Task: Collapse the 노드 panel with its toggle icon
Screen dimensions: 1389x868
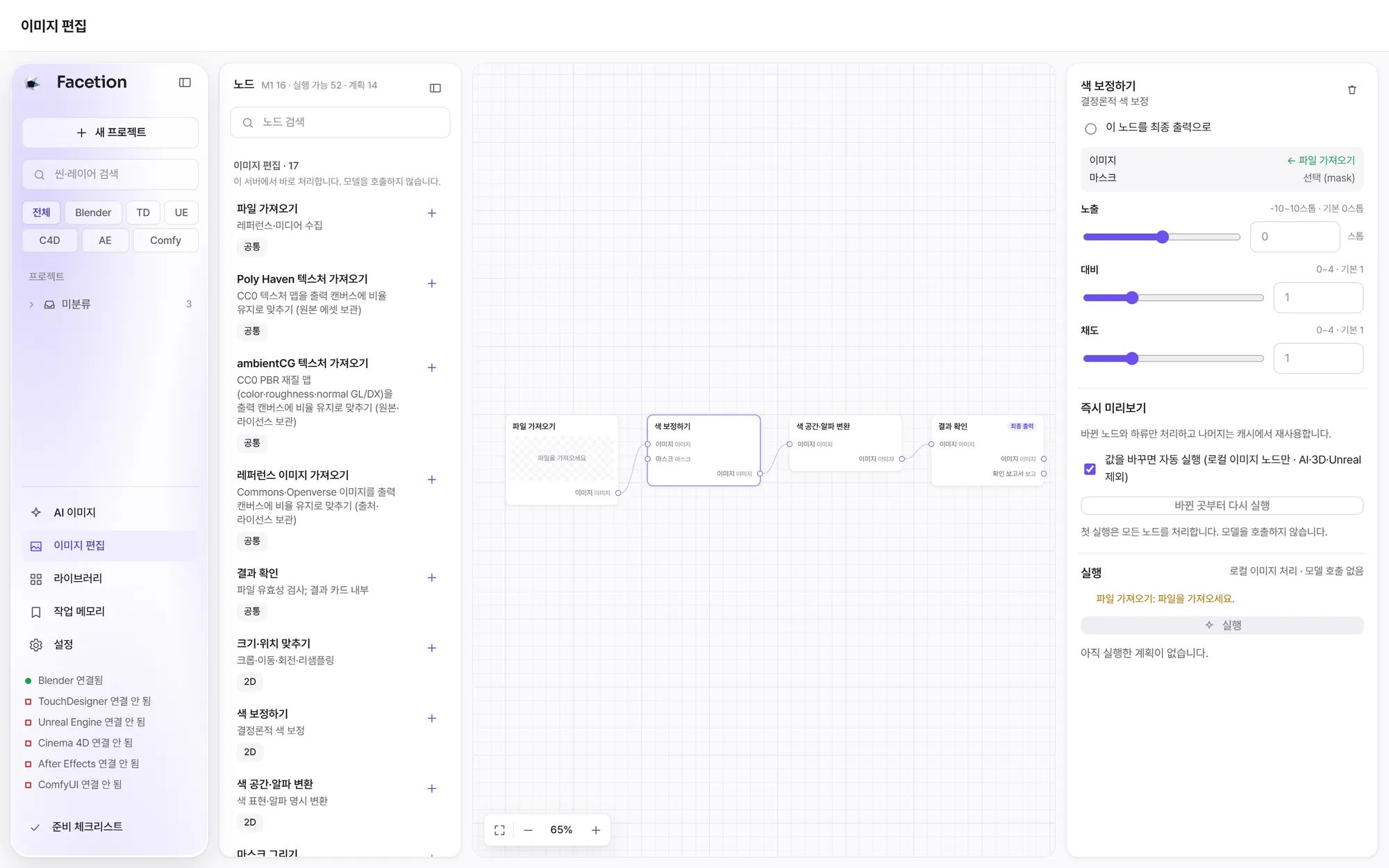Action: tap(435, 88)
